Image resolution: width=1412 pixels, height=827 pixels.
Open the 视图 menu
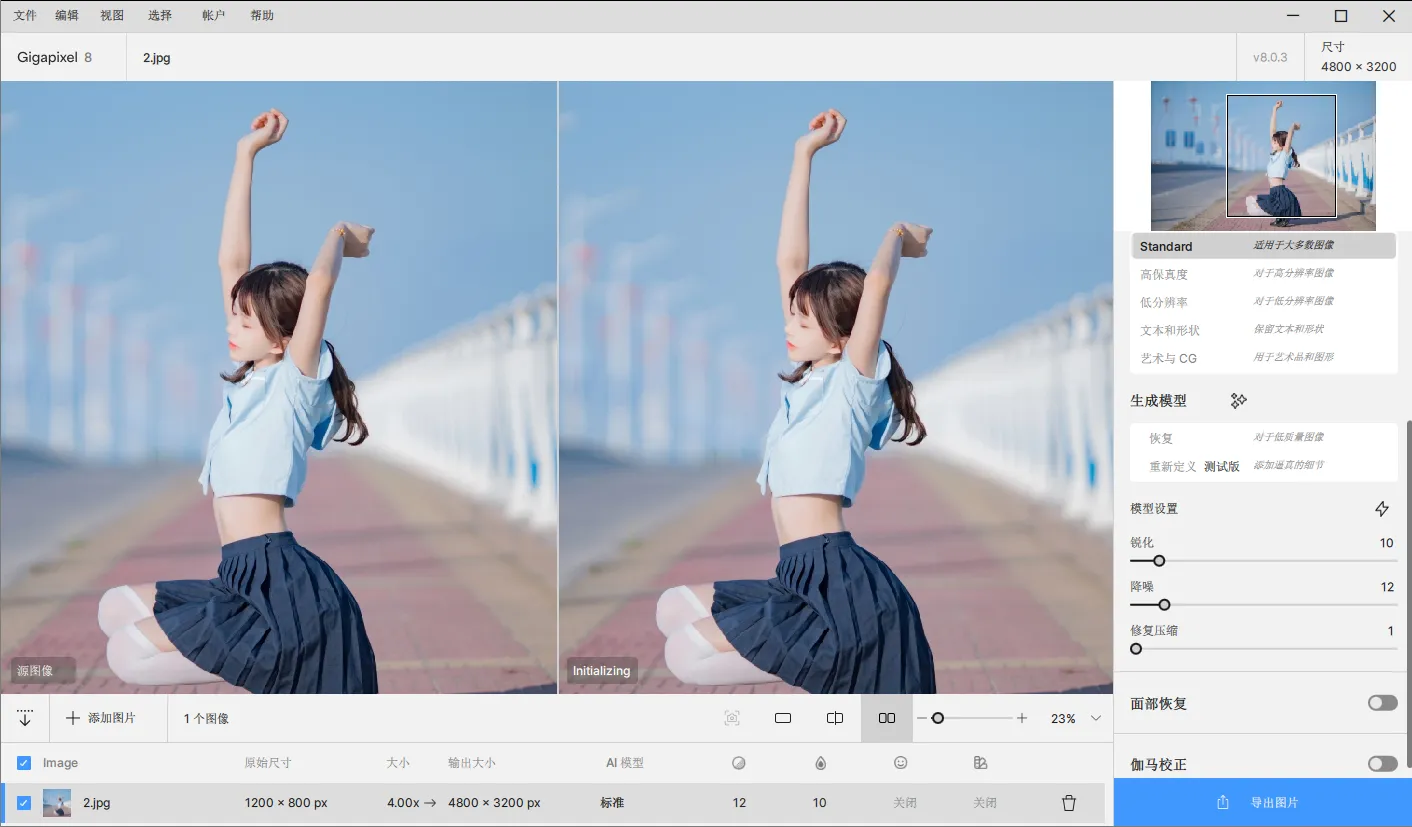coord(112,16)
